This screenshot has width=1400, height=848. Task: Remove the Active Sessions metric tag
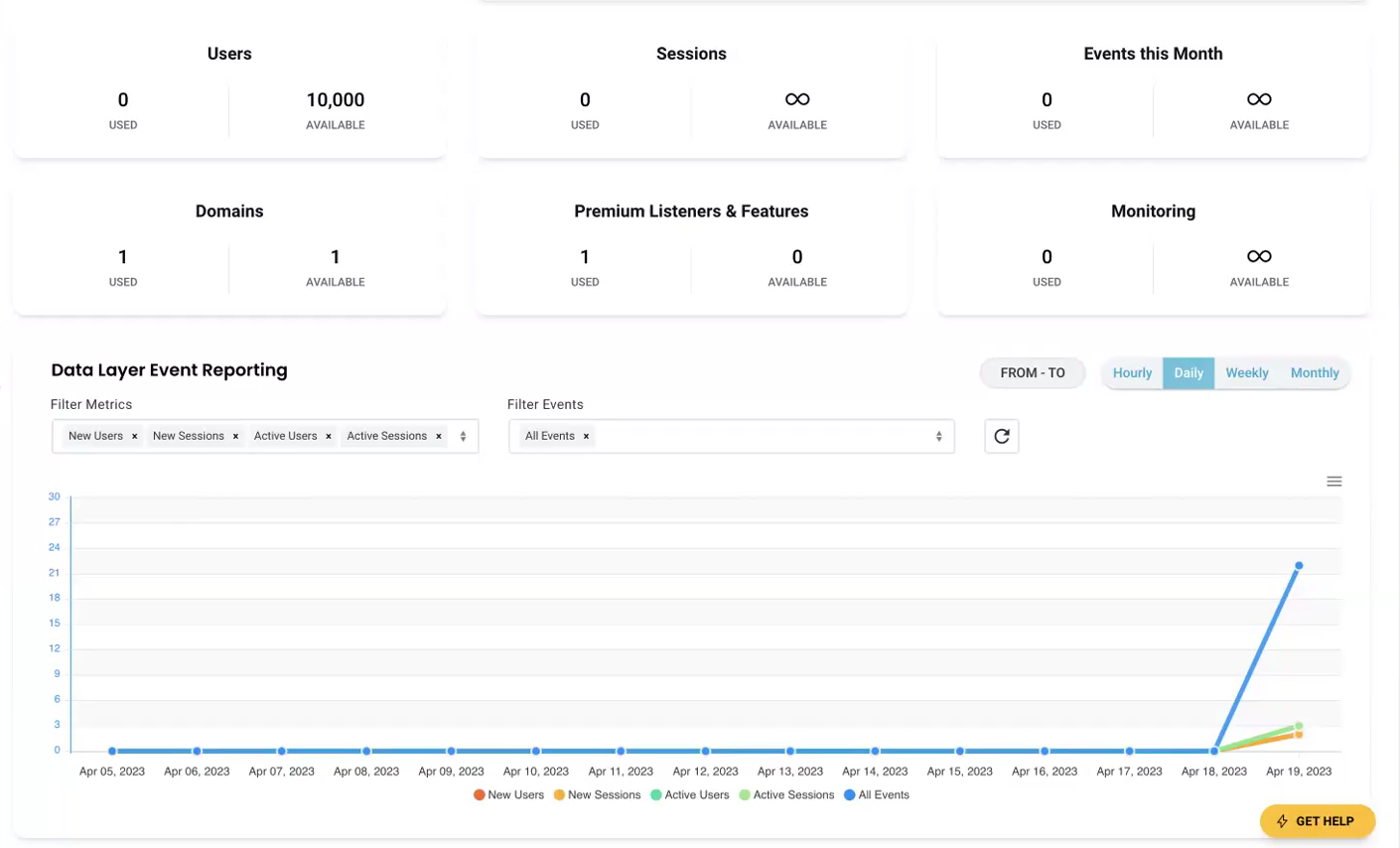439,436
